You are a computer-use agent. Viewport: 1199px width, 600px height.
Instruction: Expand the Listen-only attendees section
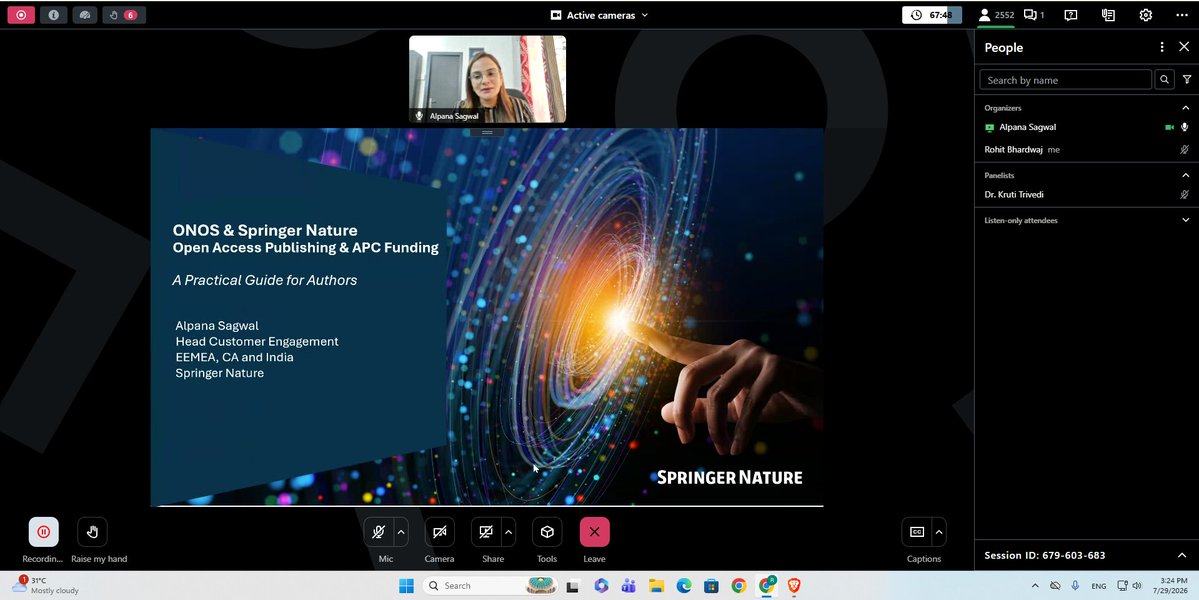pos(1185,220)
